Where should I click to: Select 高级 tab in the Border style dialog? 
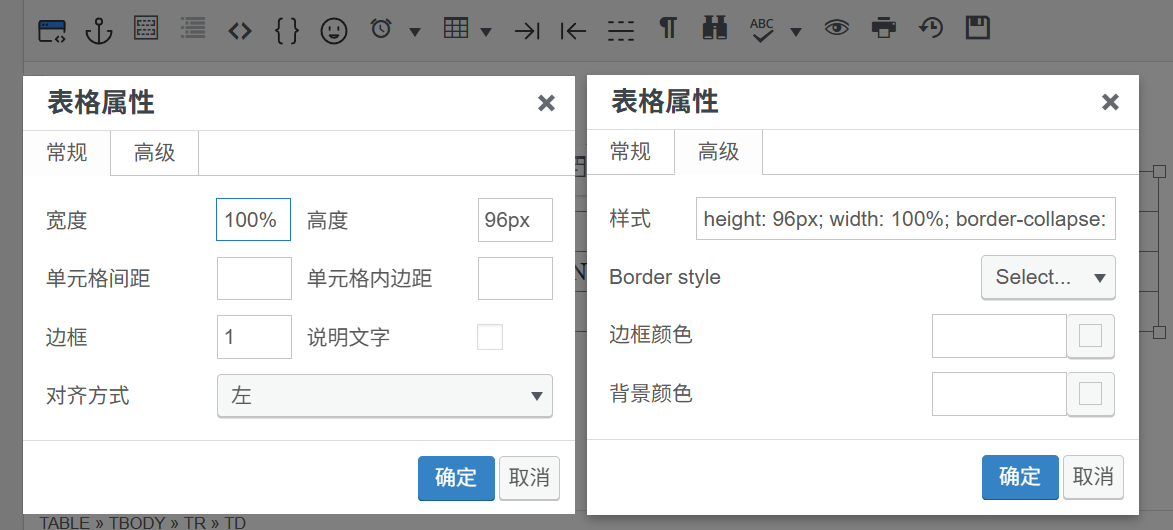(719, 152)
